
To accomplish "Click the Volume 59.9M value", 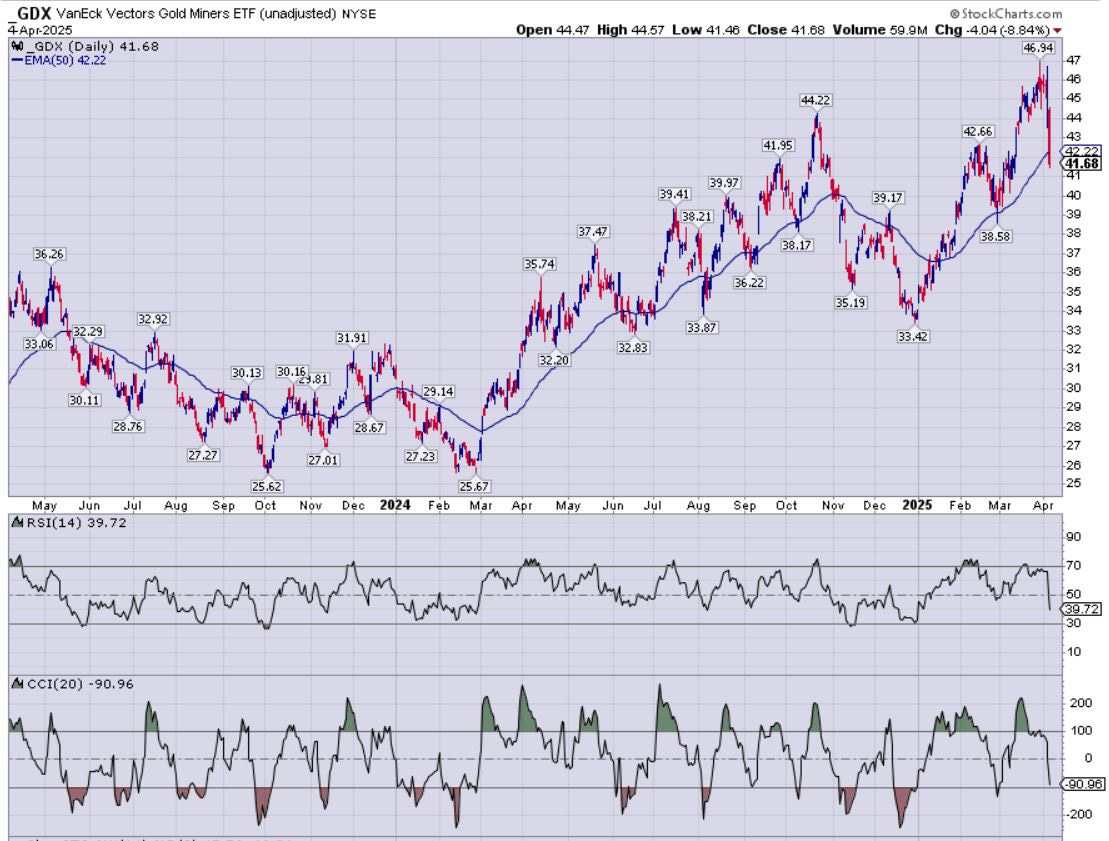I will coord(879,30).
